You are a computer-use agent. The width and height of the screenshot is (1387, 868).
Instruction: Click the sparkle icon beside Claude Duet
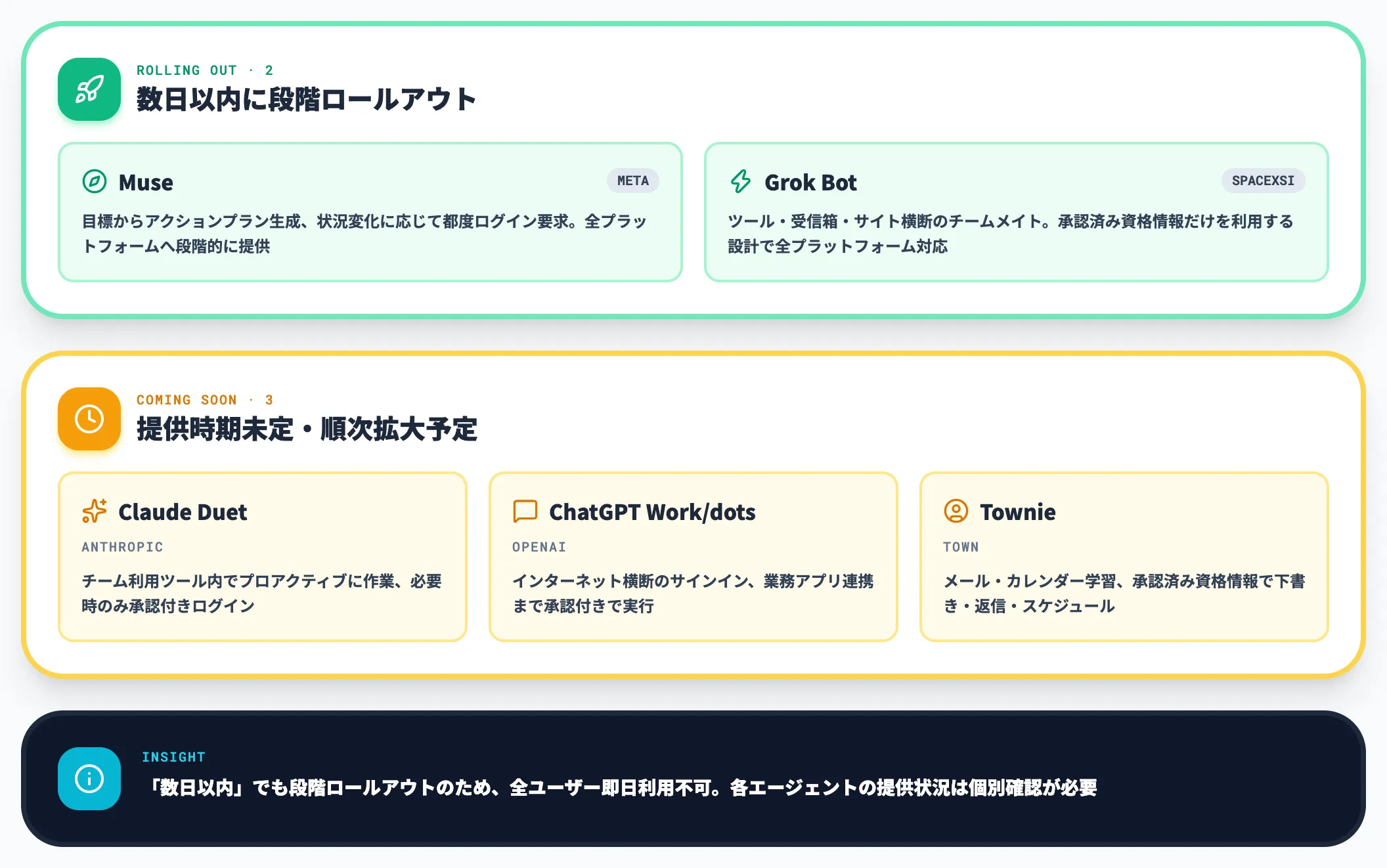(x=95, y=511)
